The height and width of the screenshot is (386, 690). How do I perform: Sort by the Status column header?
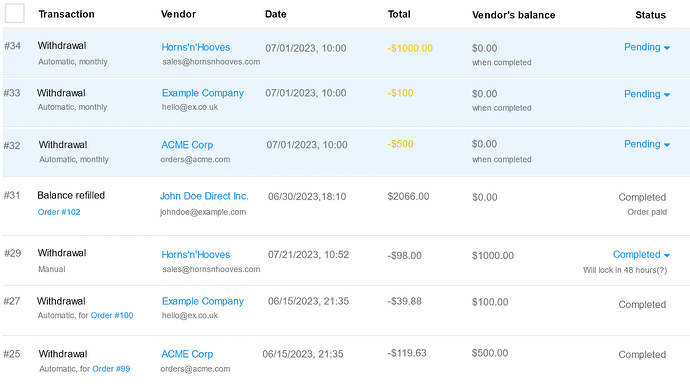(650, 15)
